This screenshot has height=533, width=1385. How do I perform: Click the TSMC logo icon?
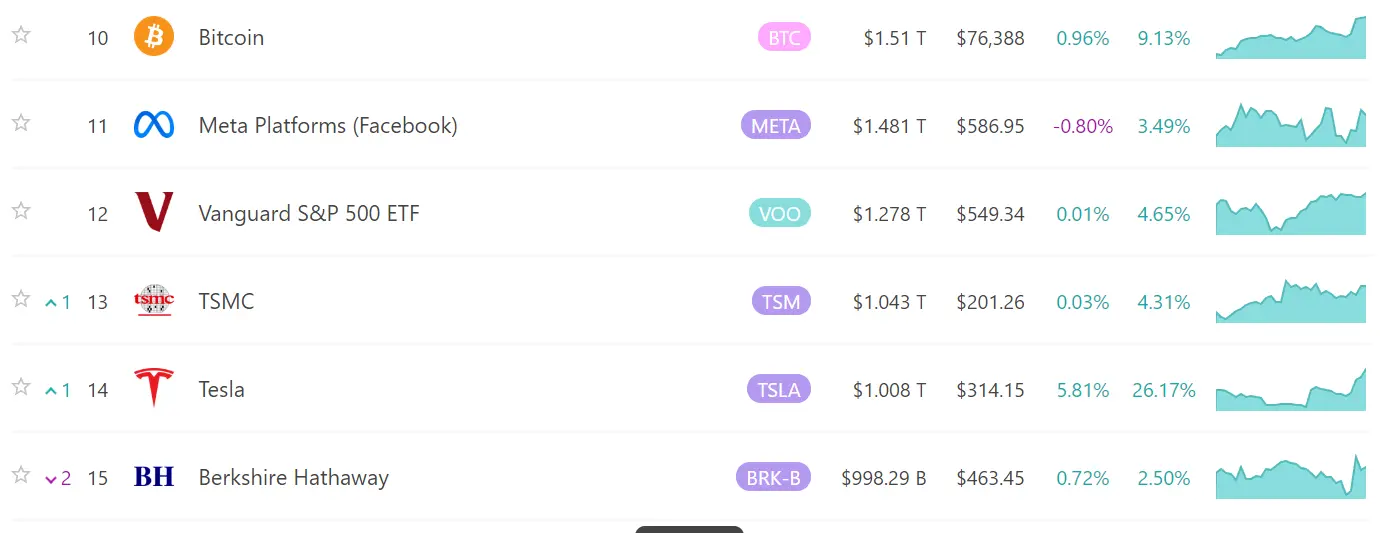(x=154, y=301)
